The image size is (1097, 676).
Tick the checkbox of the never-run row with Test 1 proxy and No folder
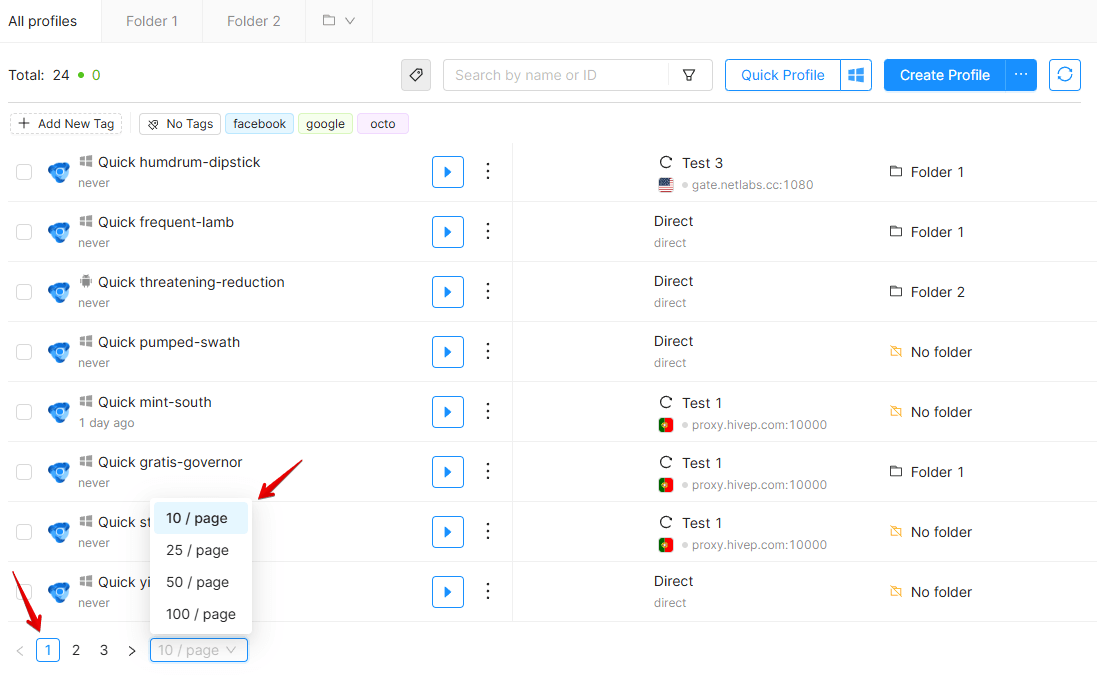[x=24, y=533]
